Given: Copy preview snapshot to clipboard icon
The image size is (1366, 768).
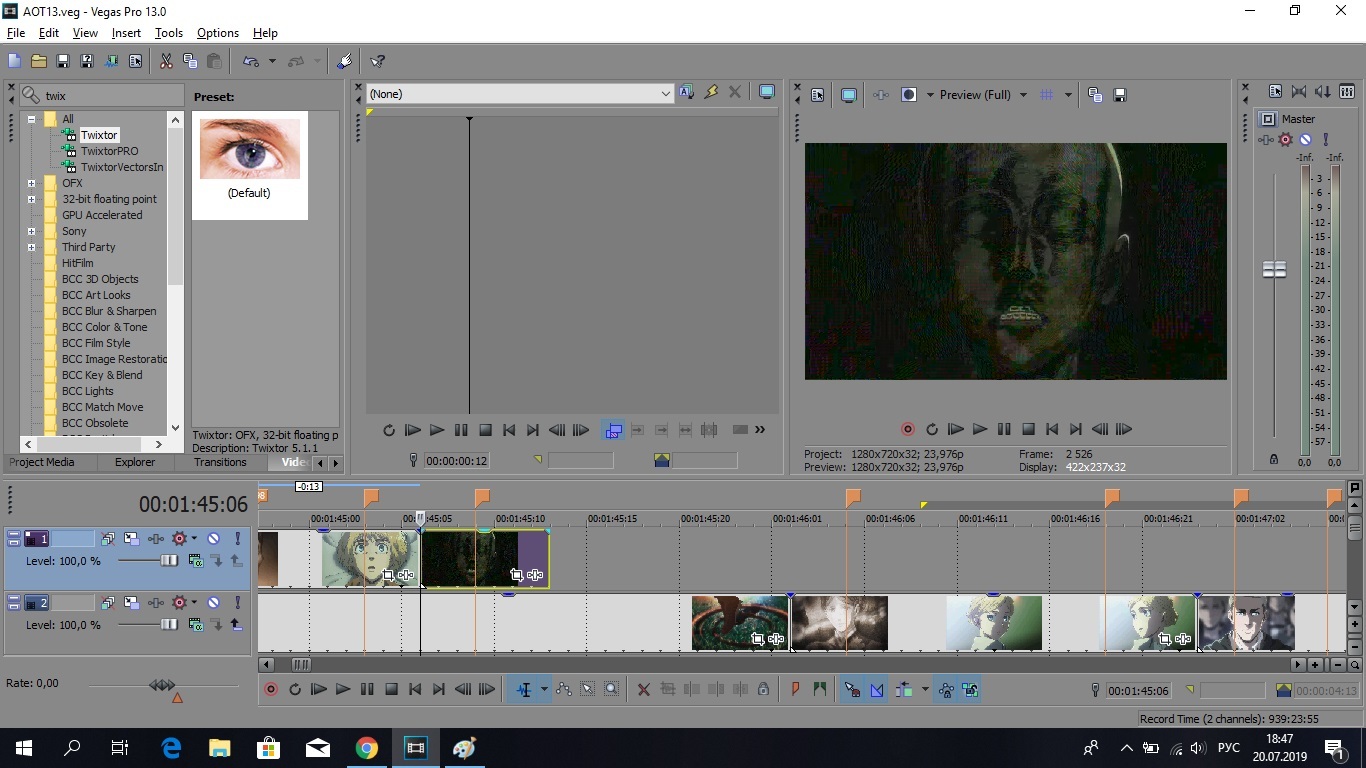Looking at the screenshot, I should point(1095,95).
